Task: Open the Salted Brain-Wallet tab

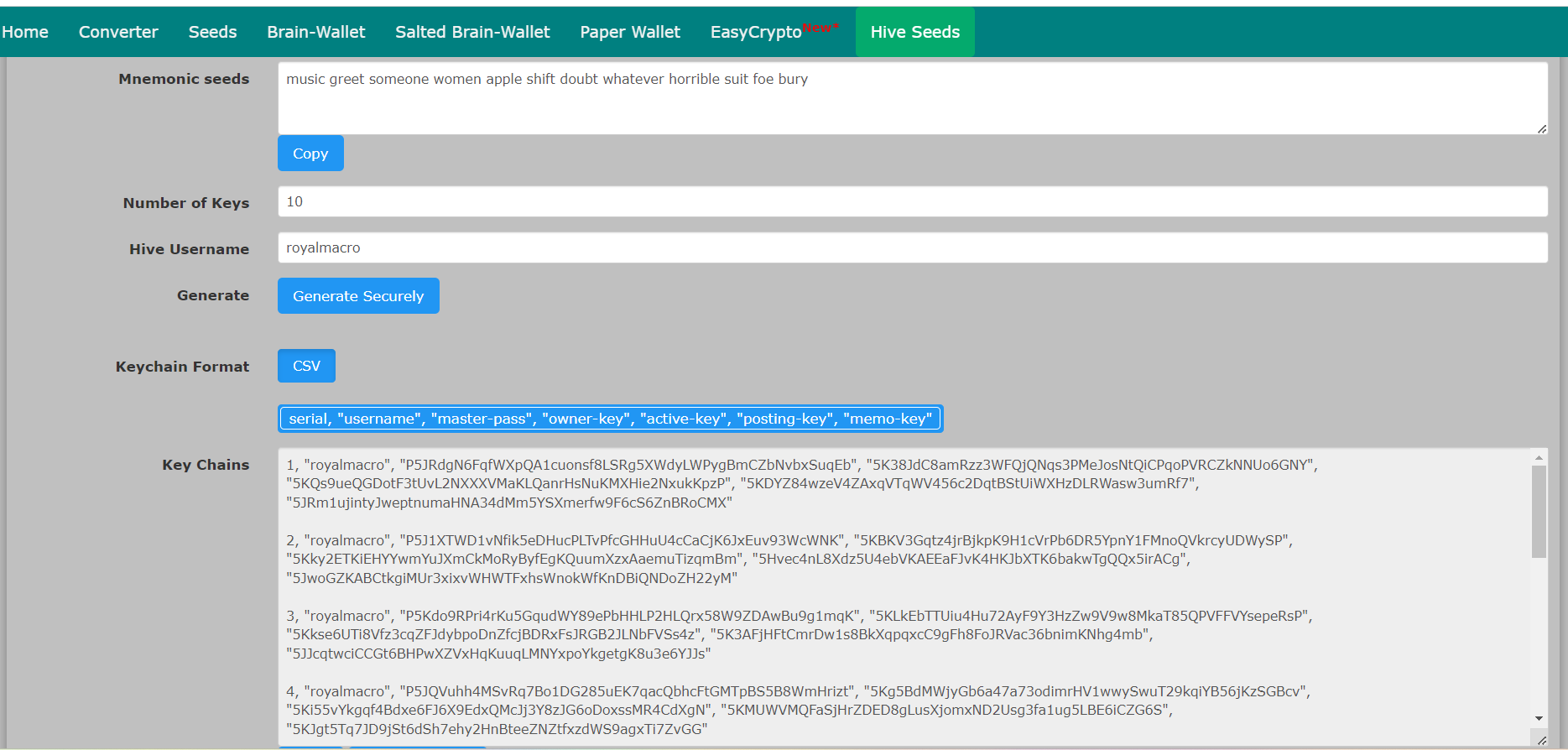Action: [472, 32]
